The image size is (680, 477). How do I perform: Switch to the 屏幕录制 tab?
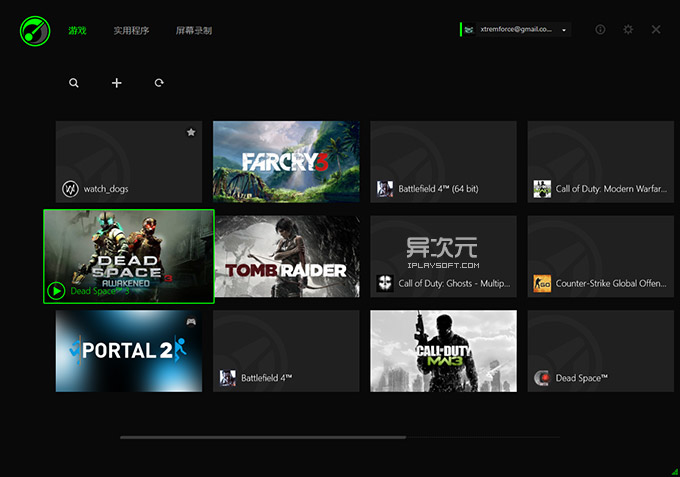click(194, 30)
